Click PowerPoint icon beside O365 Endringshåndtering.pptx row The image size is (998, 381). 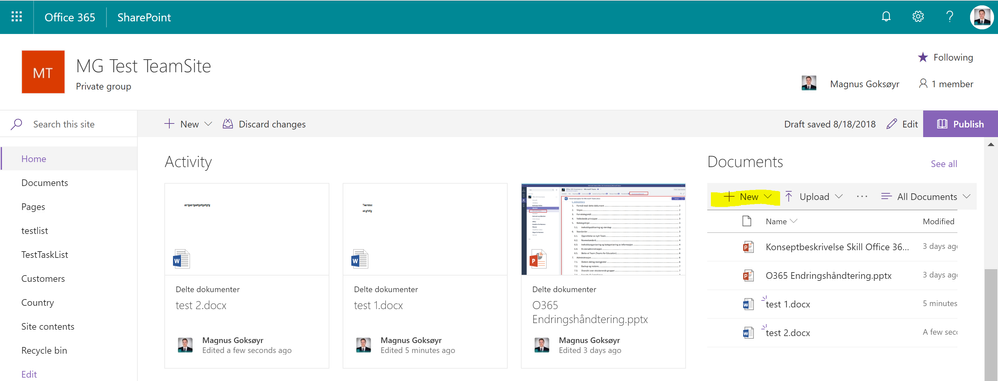(748, 275)
